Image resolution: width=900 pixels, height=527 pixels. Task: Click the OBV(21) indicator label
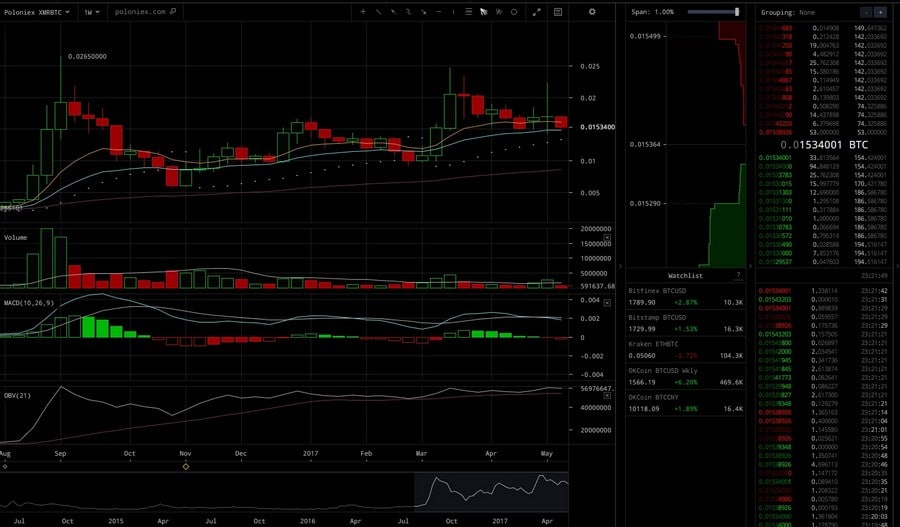(17, 396)
